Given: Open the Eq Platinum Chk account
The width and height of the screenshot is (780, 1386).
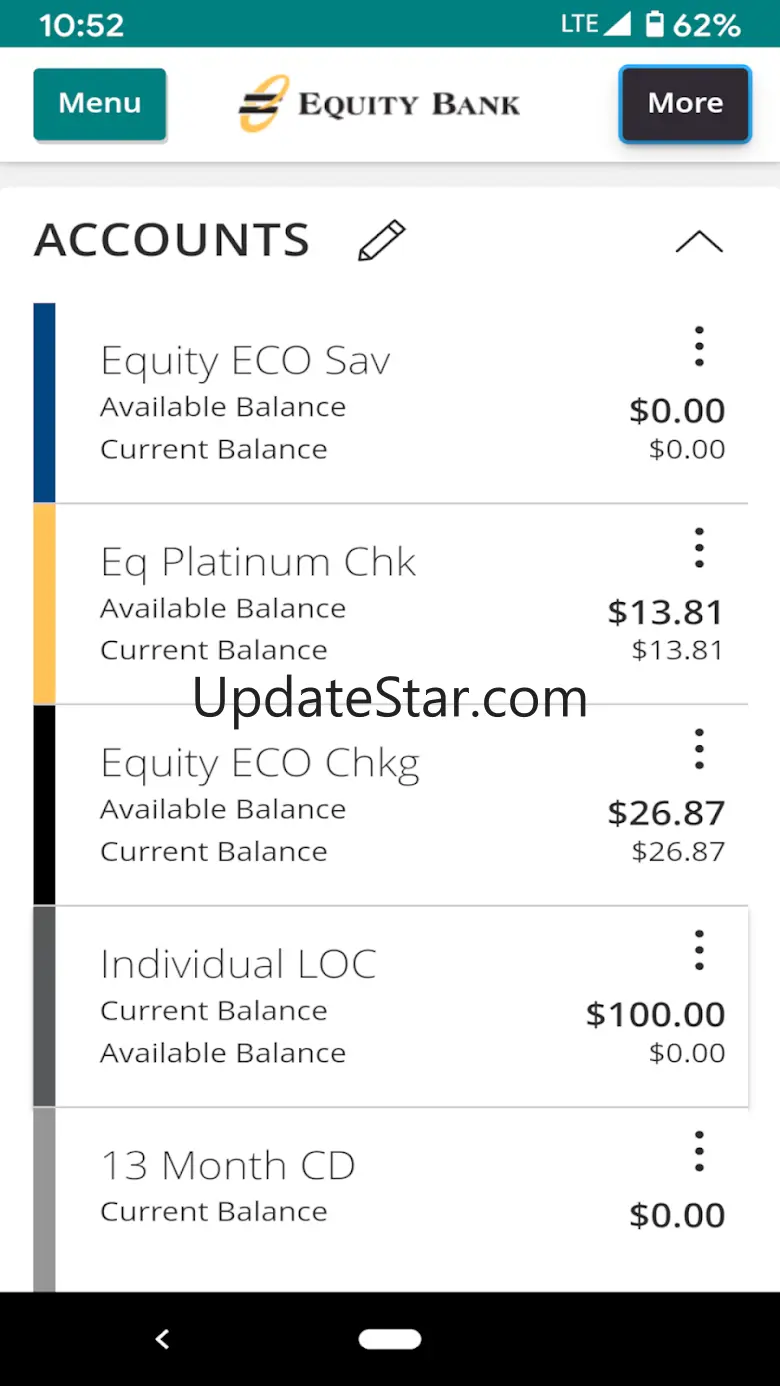Looking at the screenshot, I should pos(258,562).
